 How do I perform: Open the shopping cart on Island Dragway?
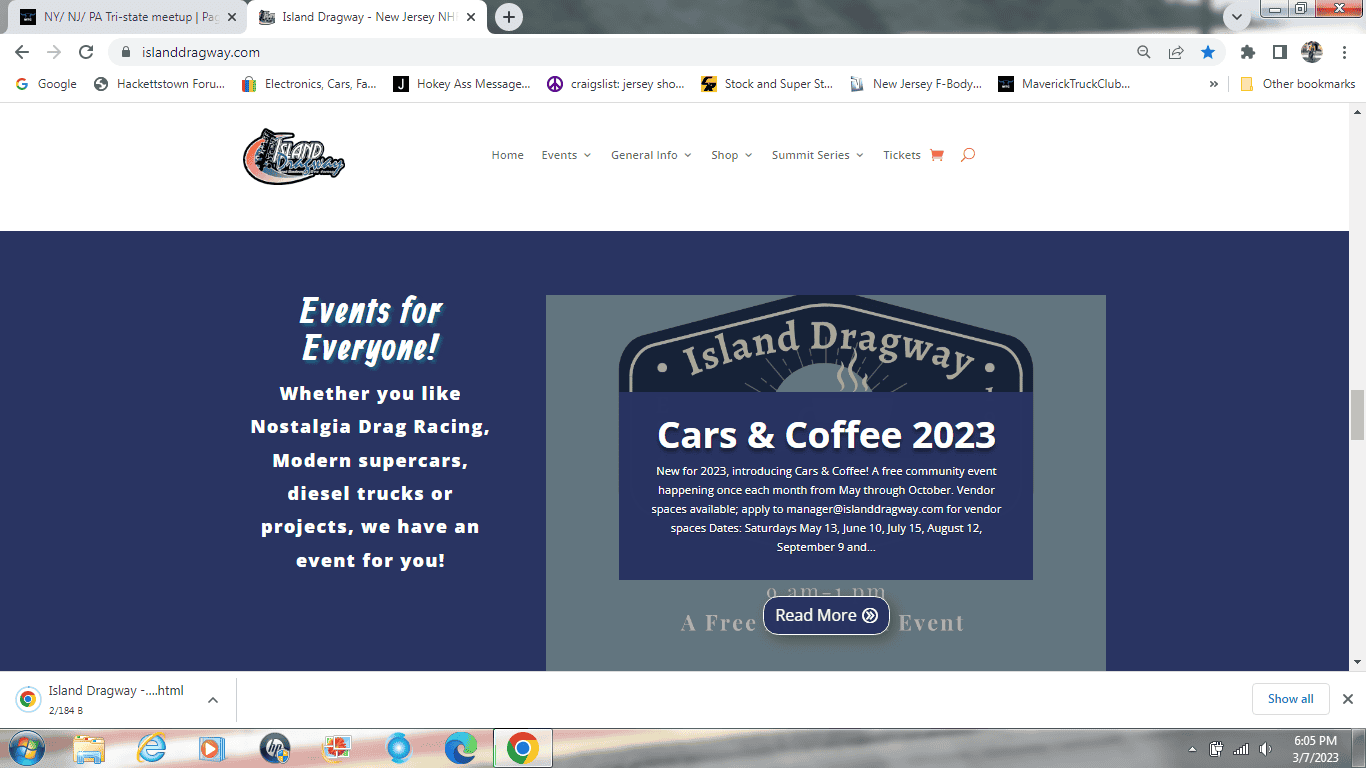pos(936,155)
